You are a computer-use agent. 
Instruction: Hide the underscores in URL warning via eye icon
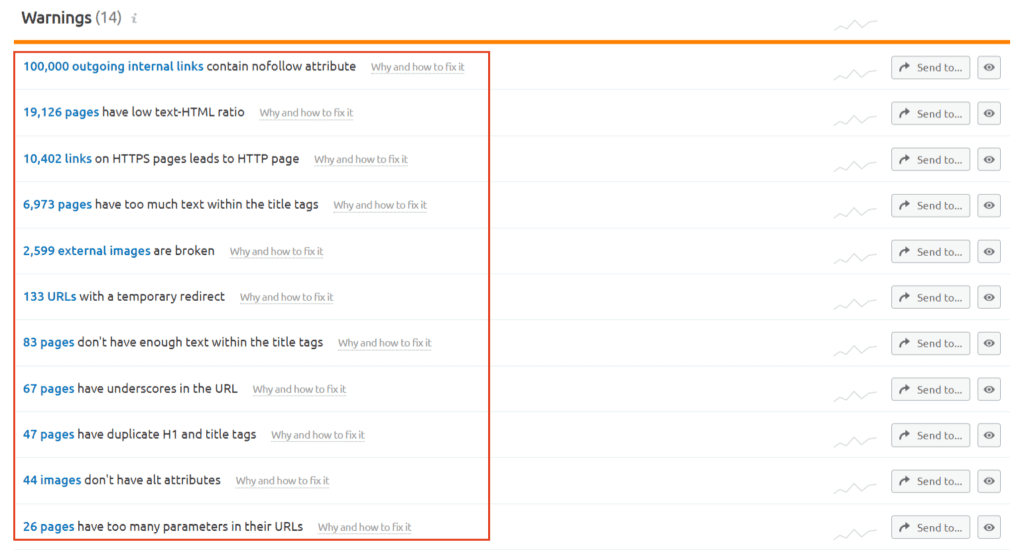[989, 389]
